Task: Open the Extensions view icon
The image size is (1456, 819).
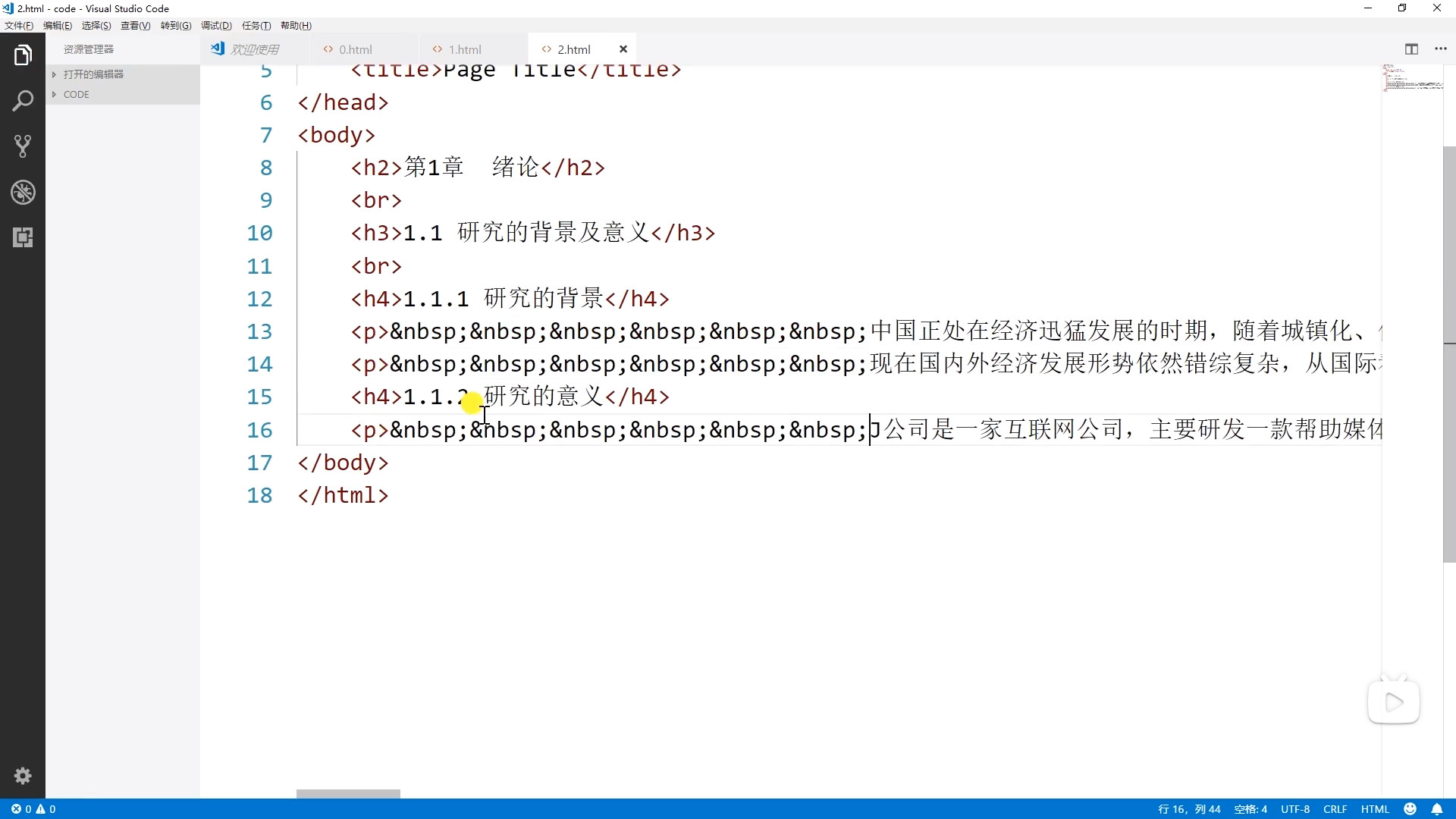Action: click(x=23, y=237)
